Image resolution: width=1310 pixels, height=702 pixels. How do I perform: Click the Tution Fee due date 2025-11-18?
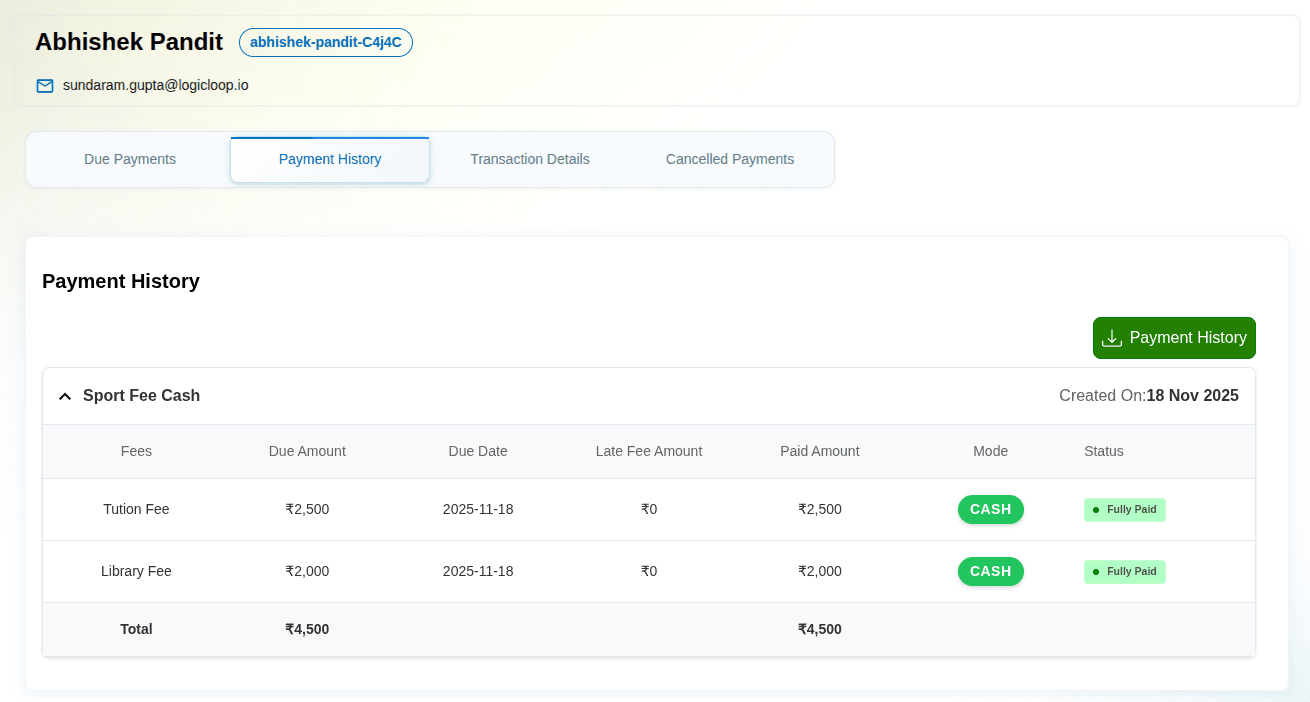tap(478, 509)
